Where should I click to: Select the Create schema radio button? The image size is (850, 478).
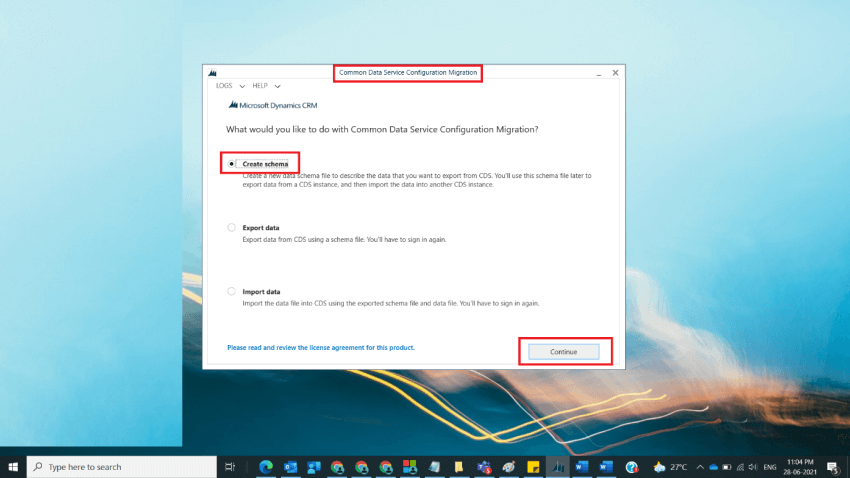(231, 164)
